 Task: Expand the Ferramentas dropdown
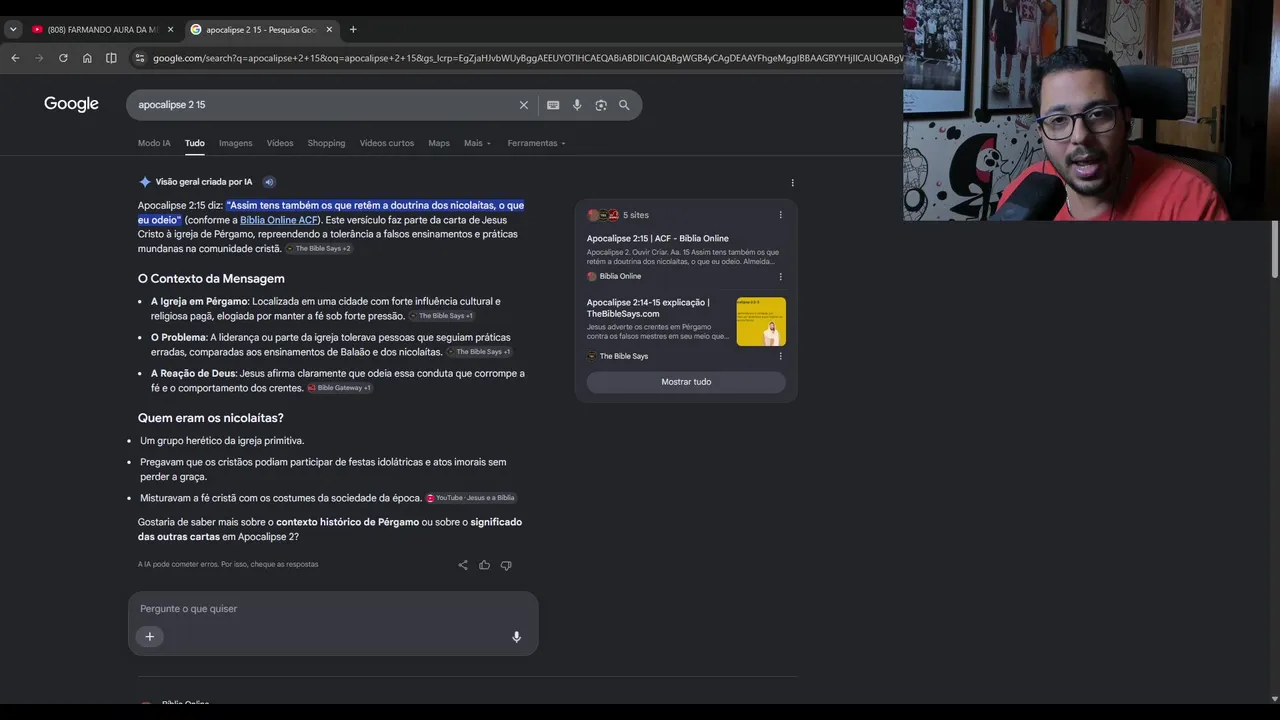coord(536,143)
